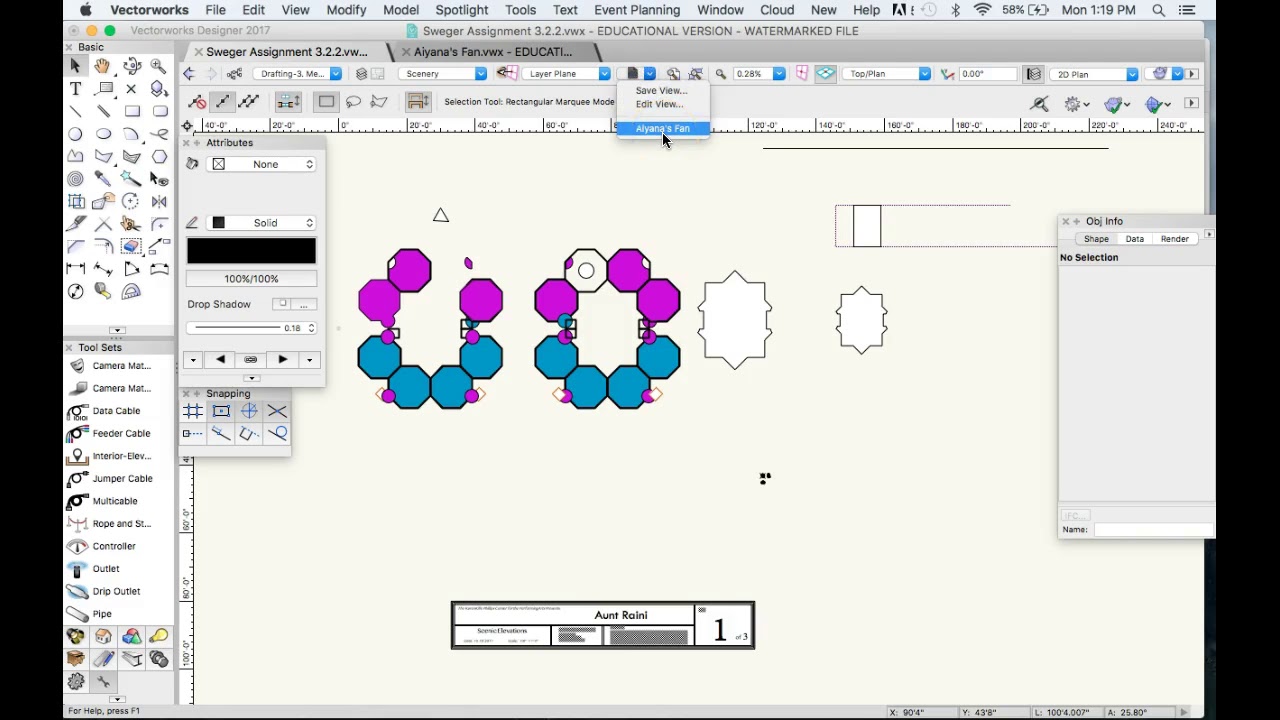The height and width of the screenshot is (720, 1280).
Task: Enable Lasso Marquee mode
Action: coord(352,102)
